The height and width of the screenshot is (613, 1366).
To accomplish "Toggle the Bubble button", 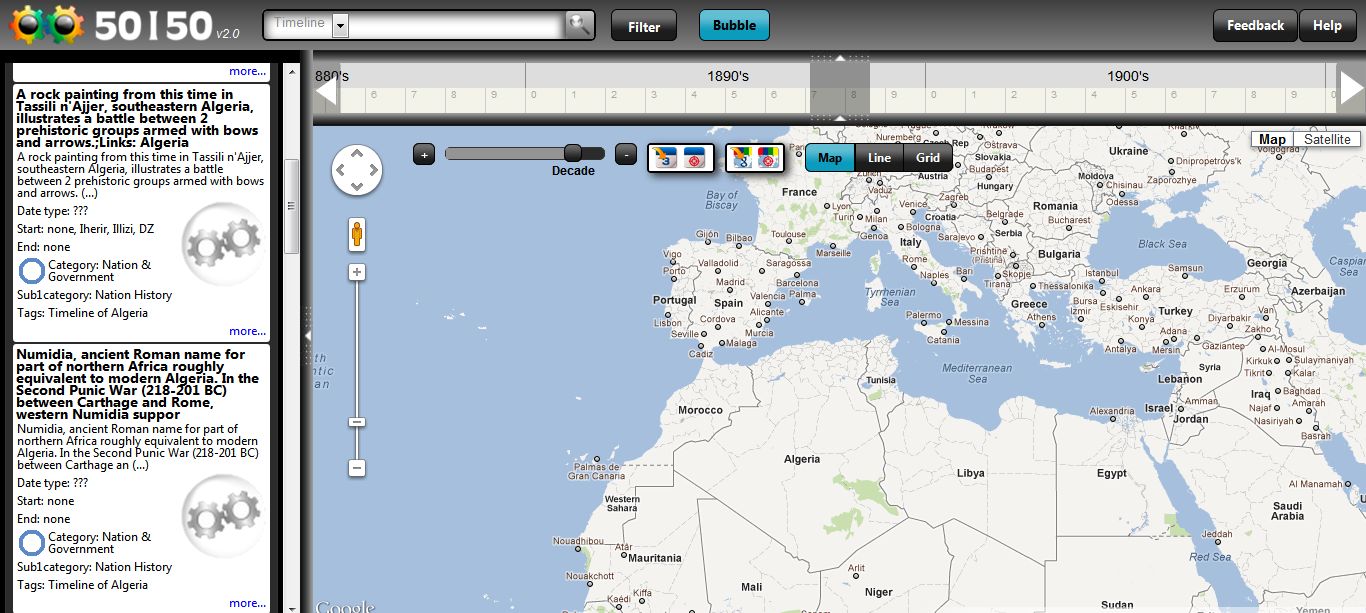I will pos(734,25).
